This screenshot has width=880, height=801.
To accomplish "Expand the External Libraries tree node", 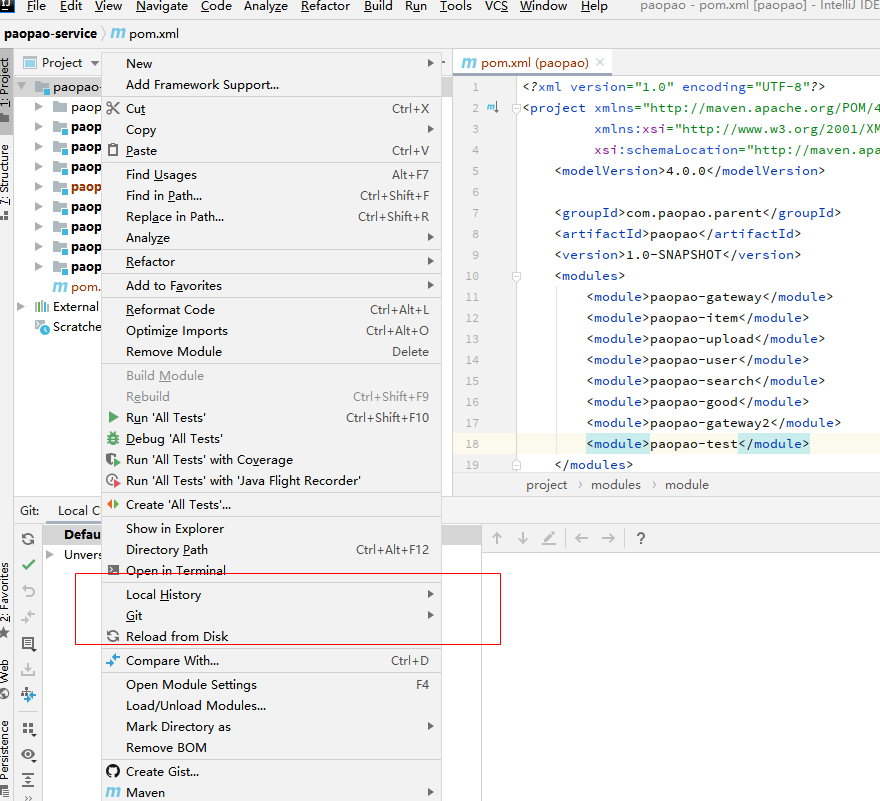I will click(x=21, y=306).
